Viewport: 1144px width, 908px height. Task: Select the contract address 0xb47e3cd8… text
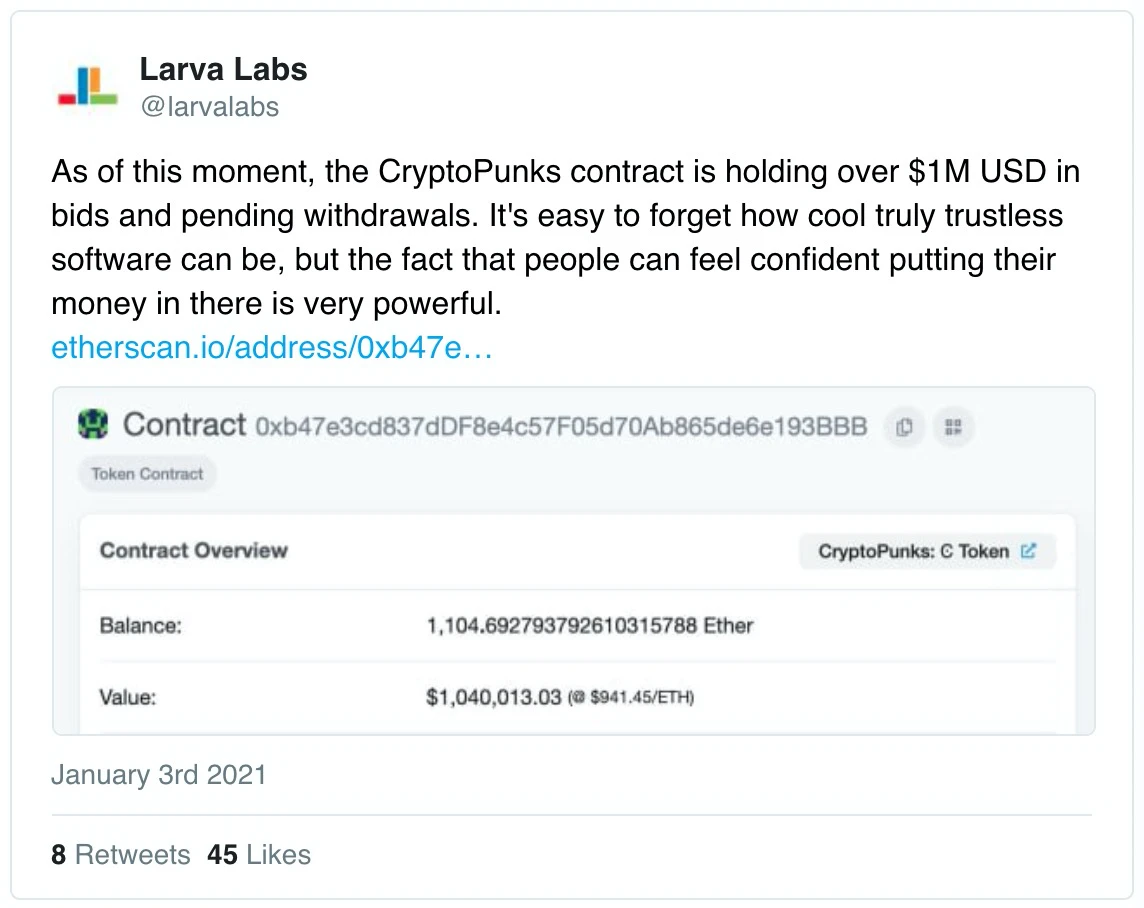click(x=561, y=427)
